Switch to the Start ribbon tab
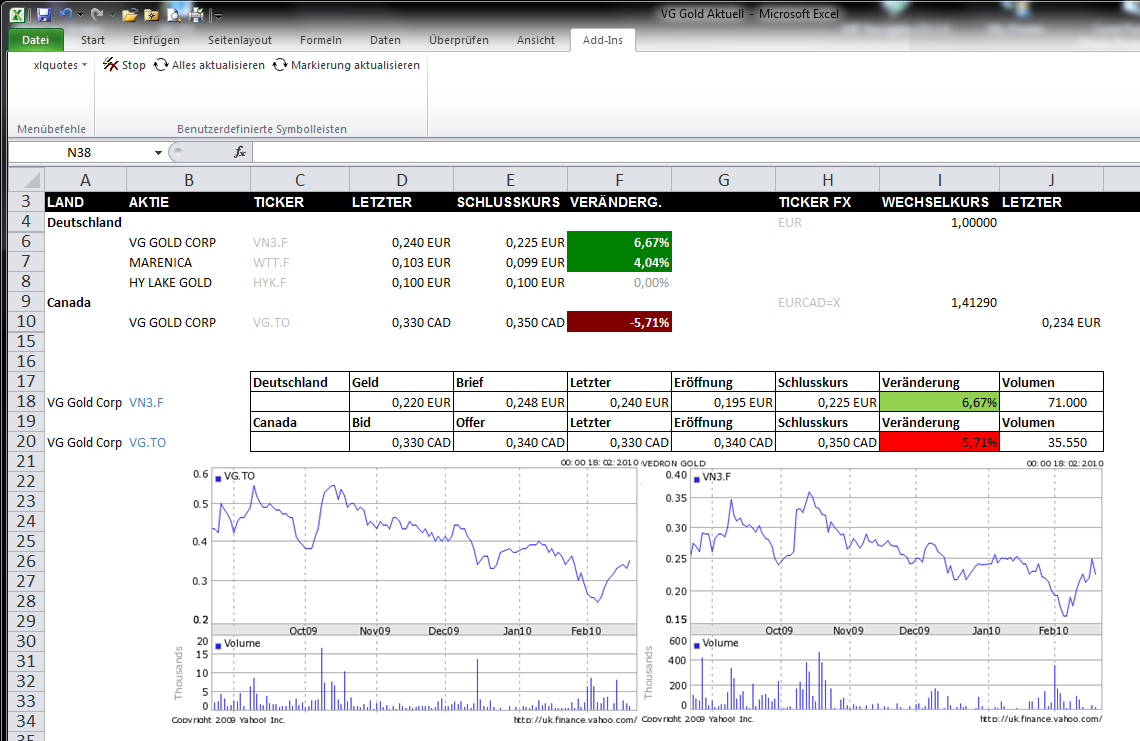The height and width of the screenshot is (741, 1140). pos(92,40)
